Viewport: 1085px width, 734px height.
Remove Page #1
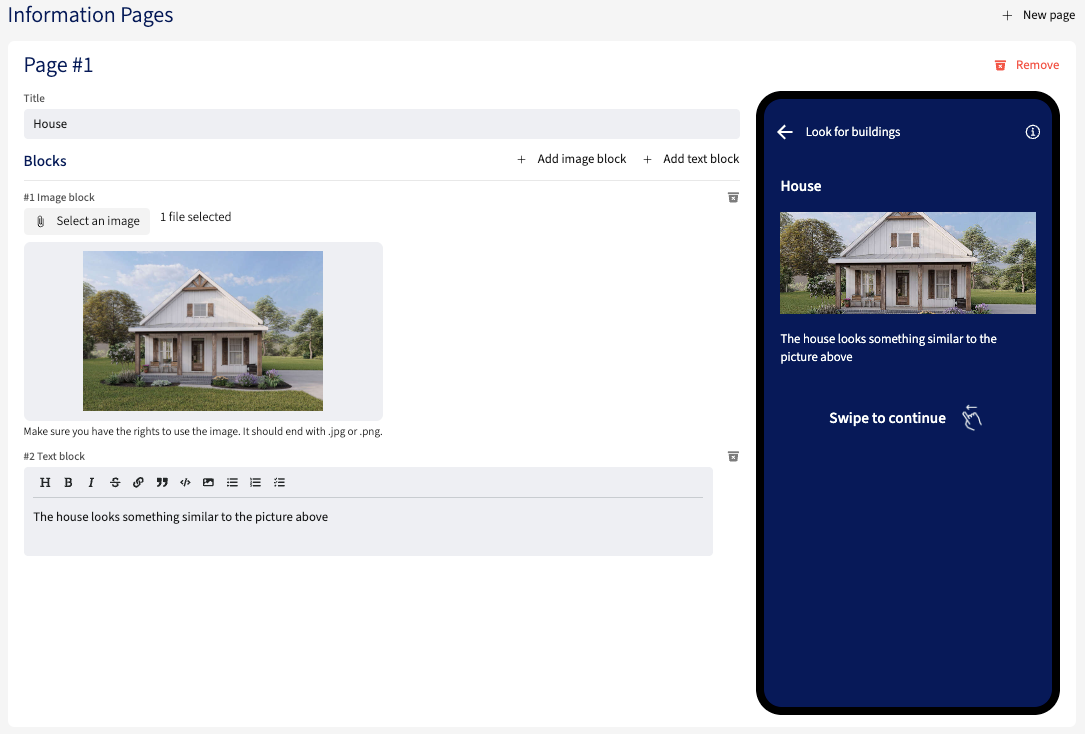pyautogui.click(x=1027, y=65)
